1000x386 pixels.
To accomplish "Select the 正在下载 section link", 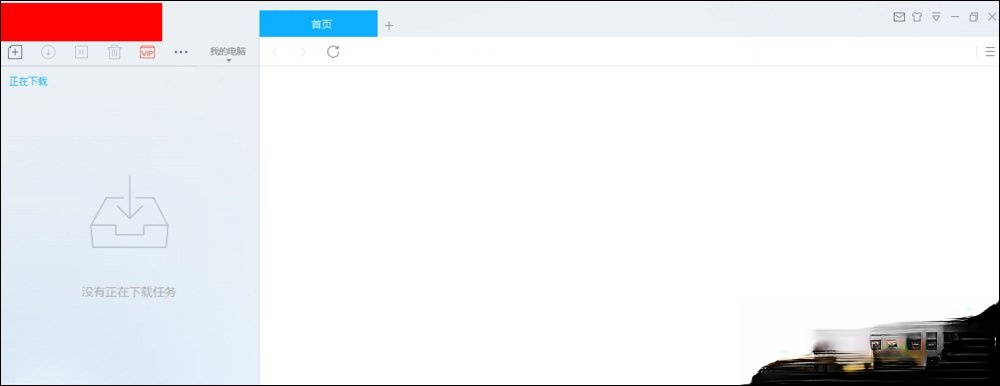I will pyautogui.click(x=28, y=82).
